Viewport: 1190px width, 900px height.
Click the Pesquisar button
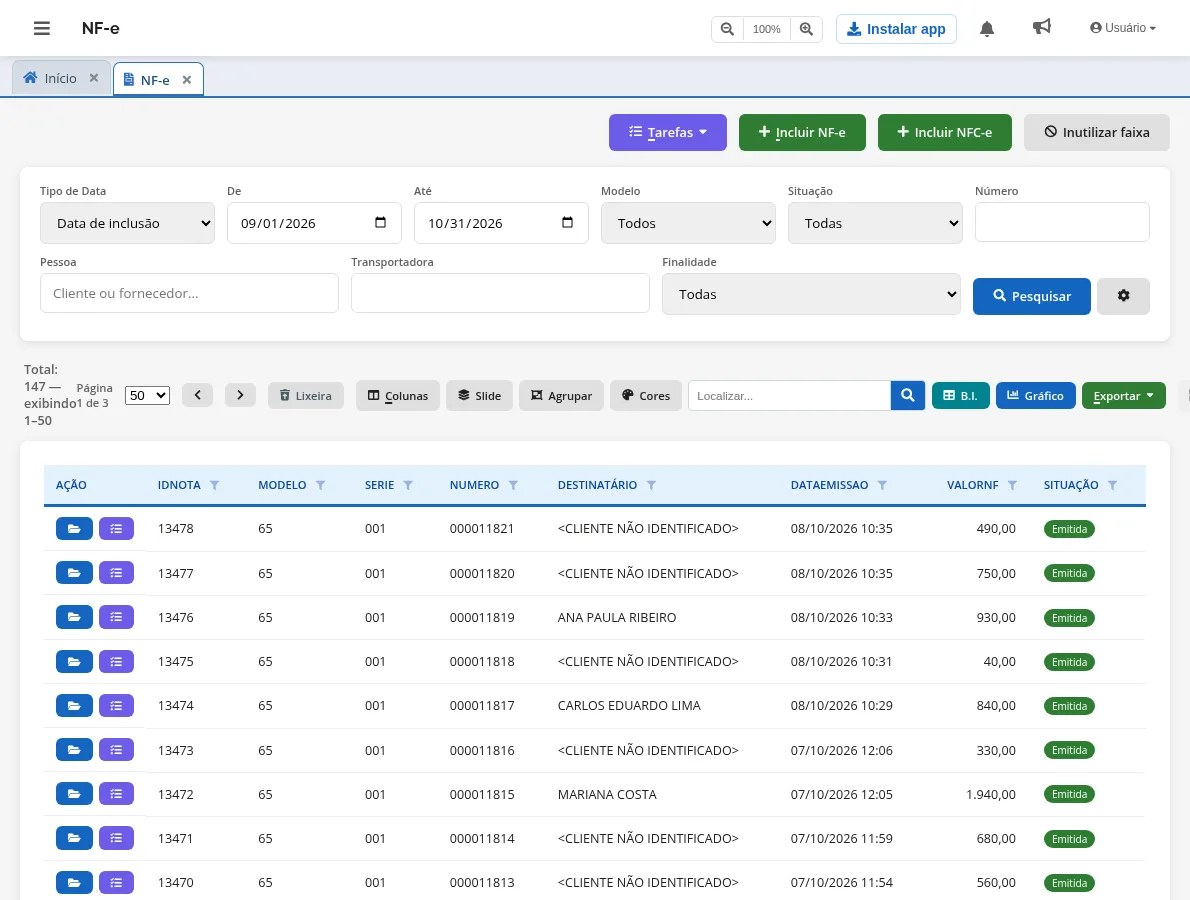point(1032,296)
